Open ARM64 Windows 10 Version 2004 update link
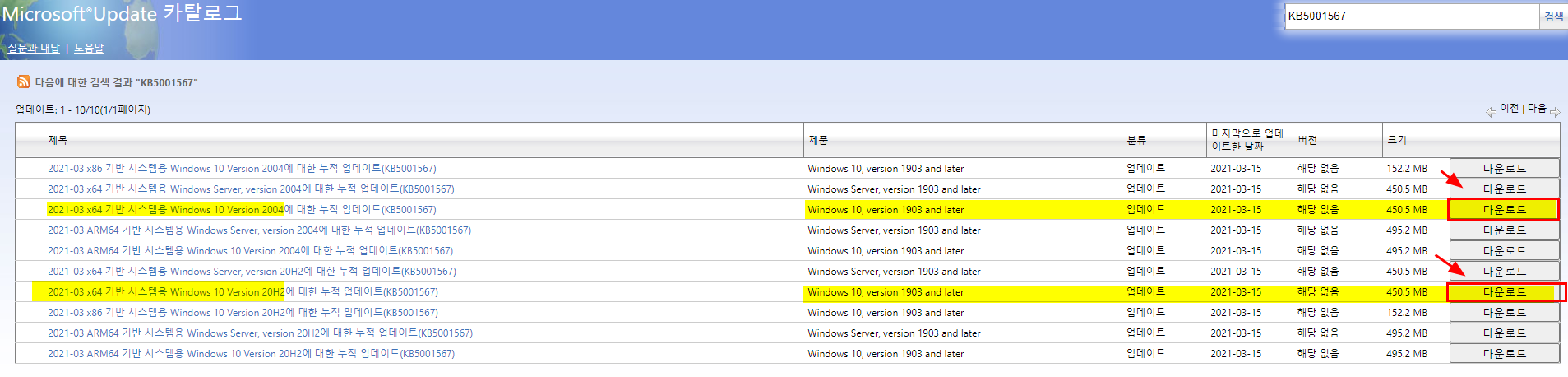The height and width of the screenshot is (377, 1568). coord(250,250)
